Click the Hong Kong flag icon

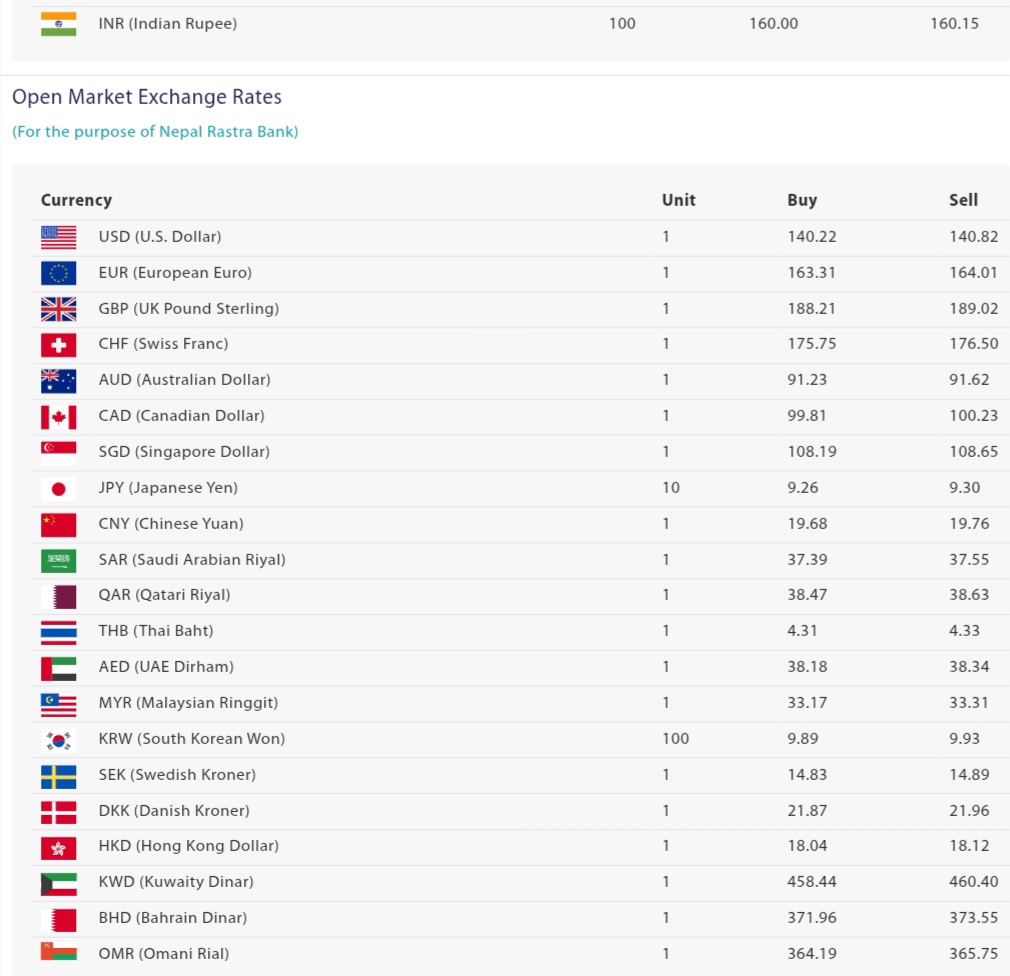[x=58, y=848]
